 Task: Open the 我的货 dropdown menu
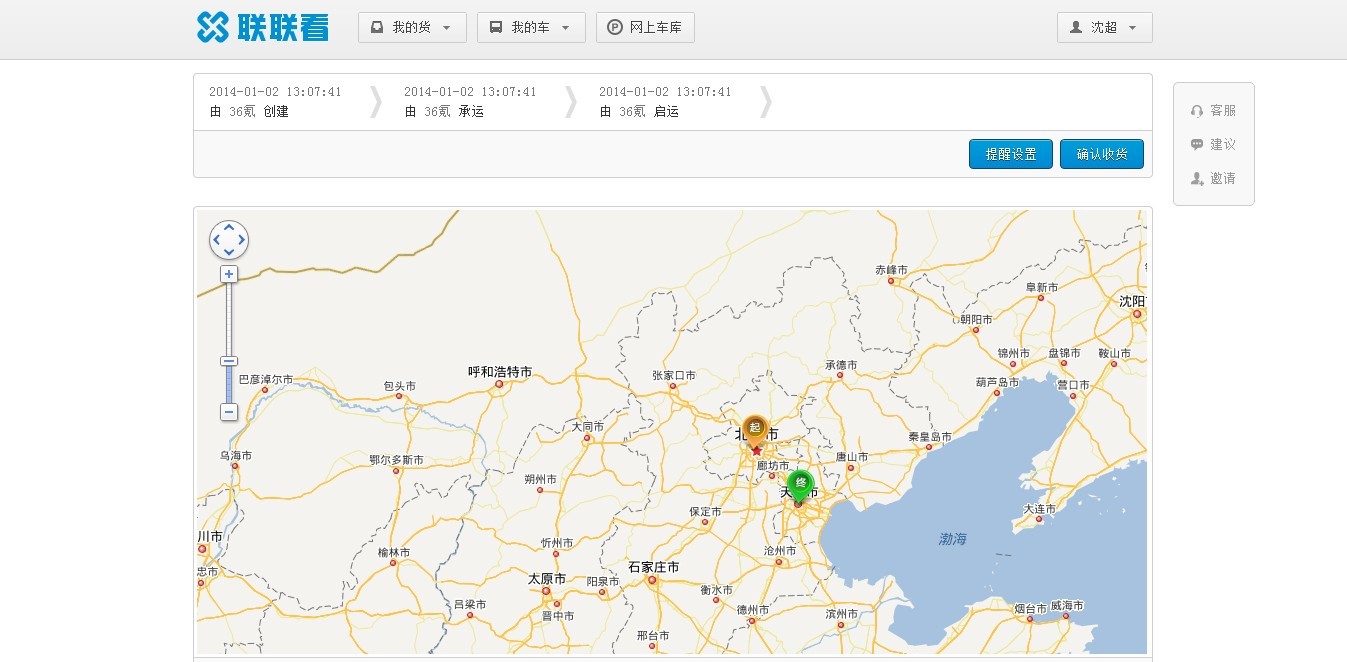coord(412,27)
